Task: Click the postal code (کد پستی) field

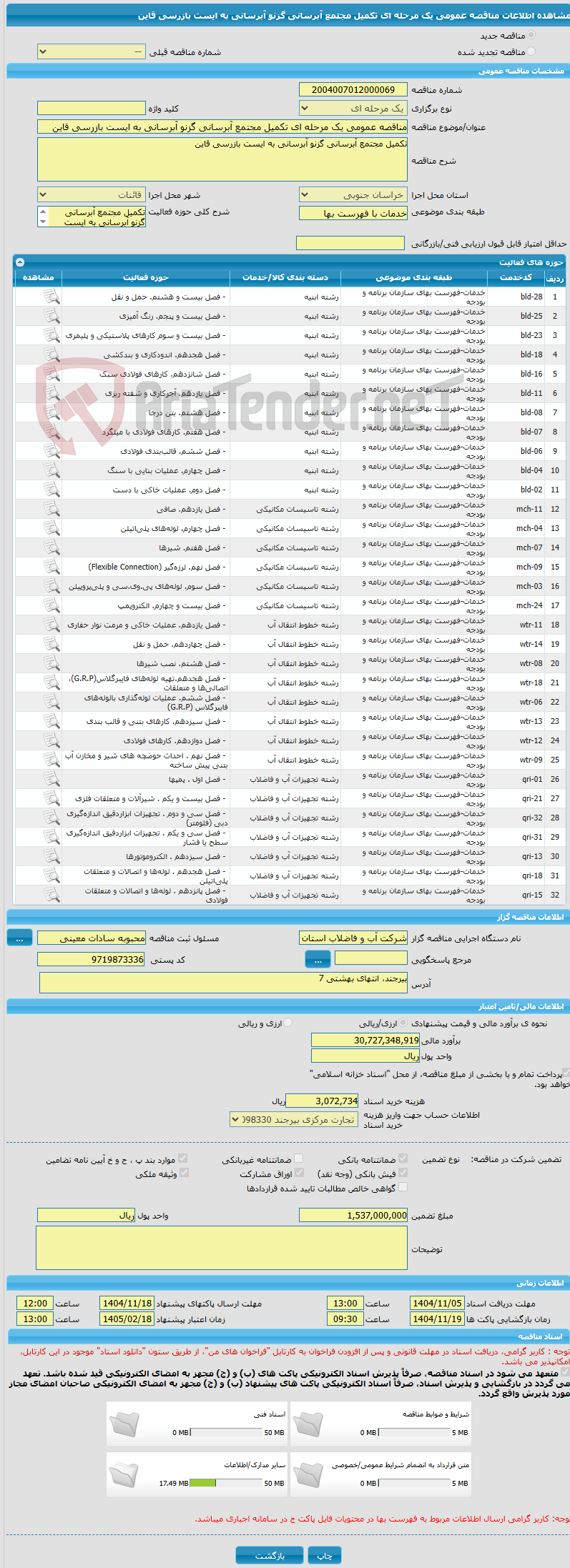Action: pyautogui.click(x=92, y=959)
